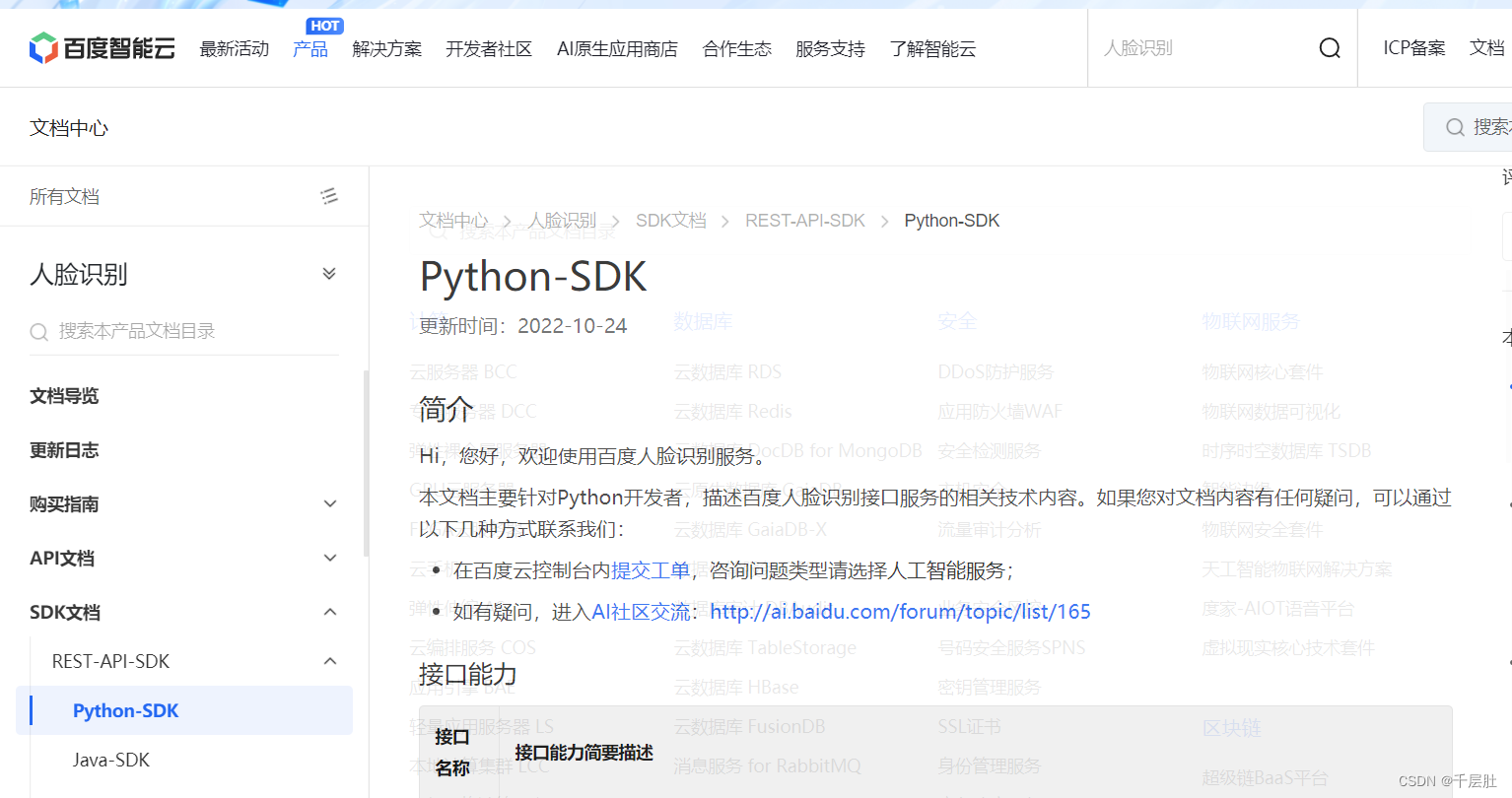Click REST-API-SDK breadcrumb
The width and height of the screenshot is (1512, 798).
[x=805, y=221]
